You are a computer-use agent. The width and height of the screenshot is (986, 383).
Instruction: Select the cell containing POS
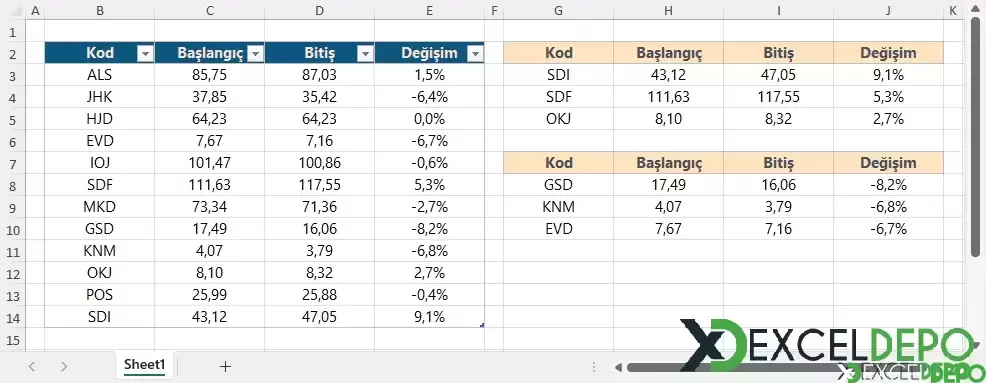pos(99,296)
